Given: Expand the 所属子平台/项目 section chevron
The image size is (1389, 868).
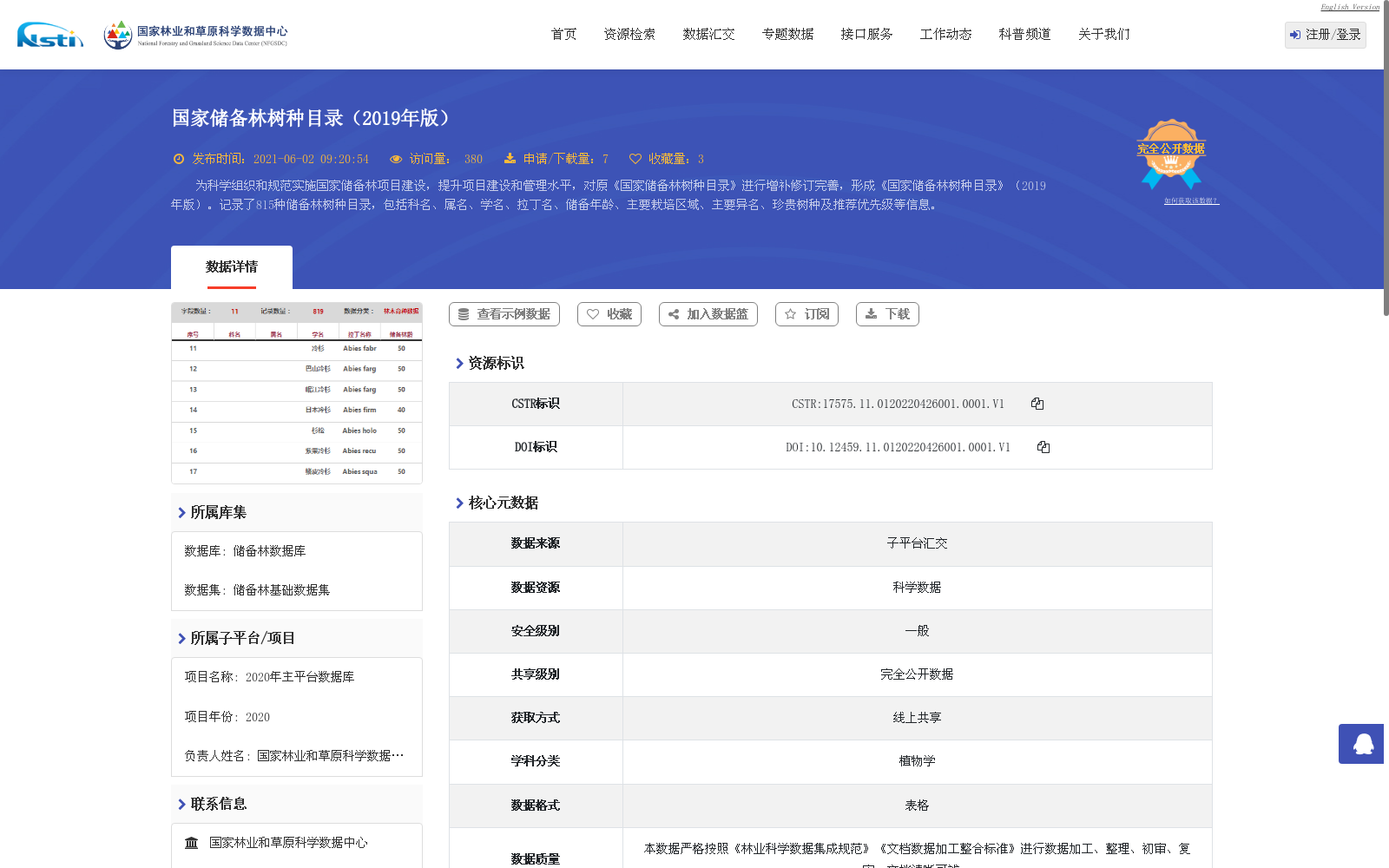Looking at the screenshot, I should [x=181, y=639].
